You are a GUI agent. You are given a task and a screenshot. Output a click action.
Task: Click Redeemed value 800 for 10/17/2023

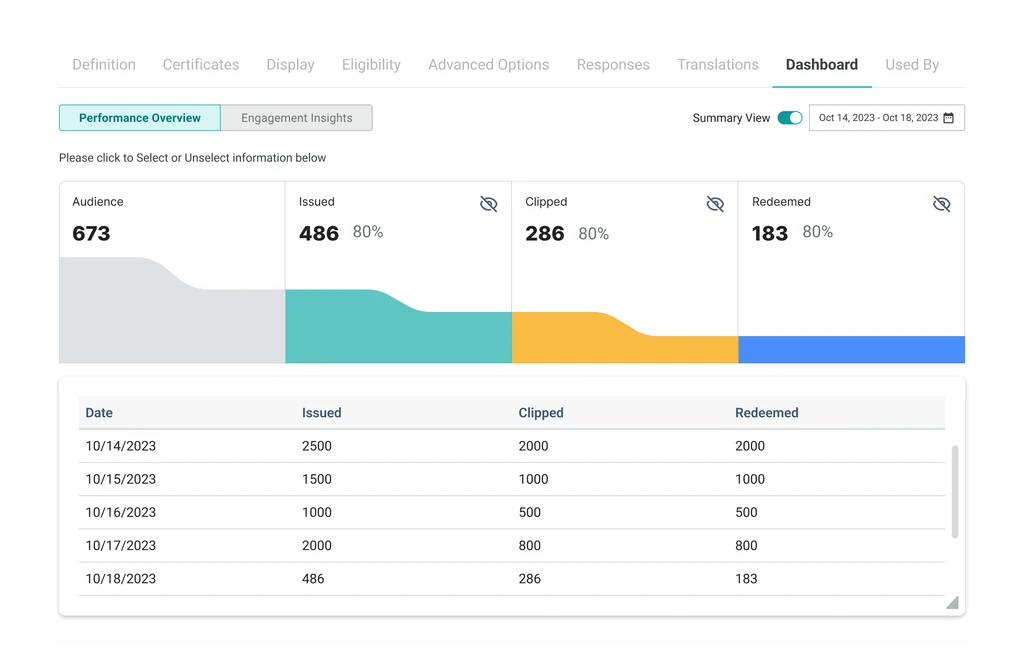coord(746,545)
